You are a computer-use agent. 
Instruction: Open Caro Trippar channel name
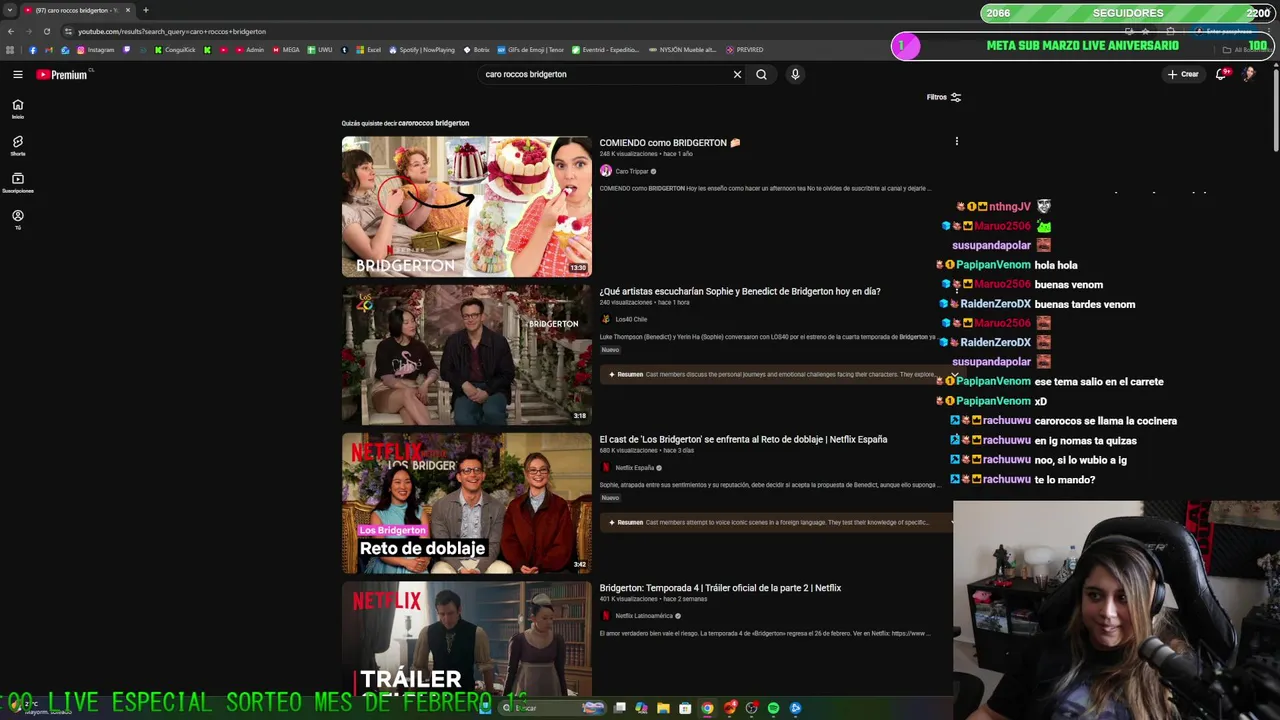point(632,171)
